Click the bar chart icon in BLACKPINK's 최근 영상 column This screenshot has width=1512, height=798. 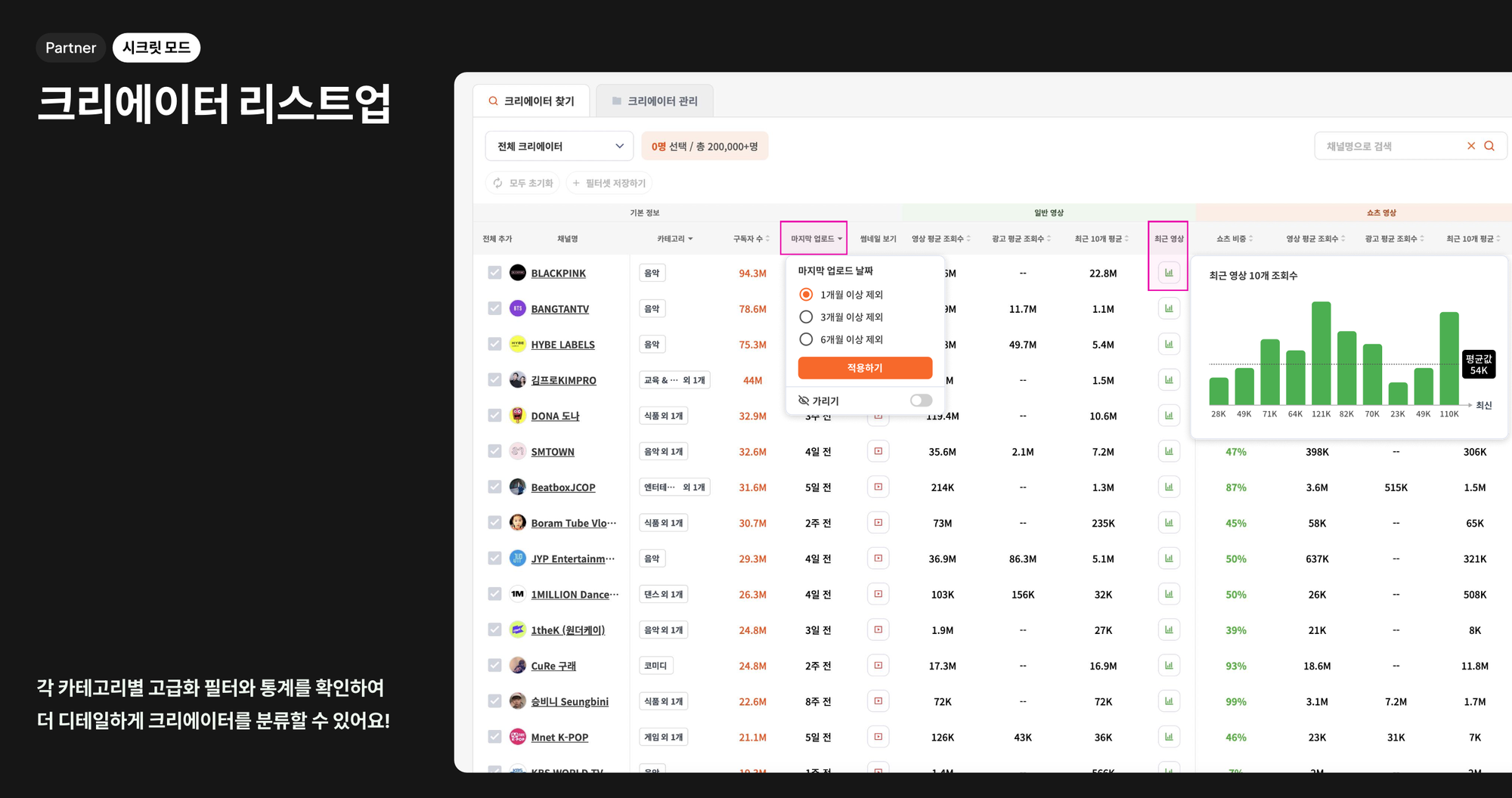coord(1169,273)
